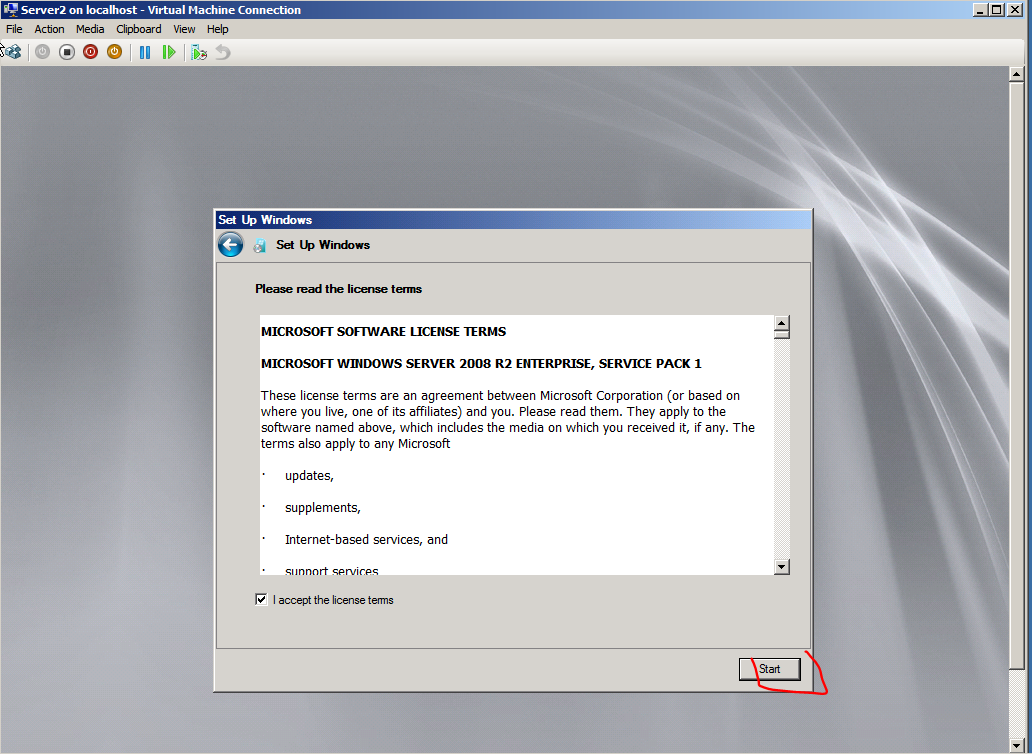
Task: Click the 'Please read the license terms' label
Action: [338, 289]
